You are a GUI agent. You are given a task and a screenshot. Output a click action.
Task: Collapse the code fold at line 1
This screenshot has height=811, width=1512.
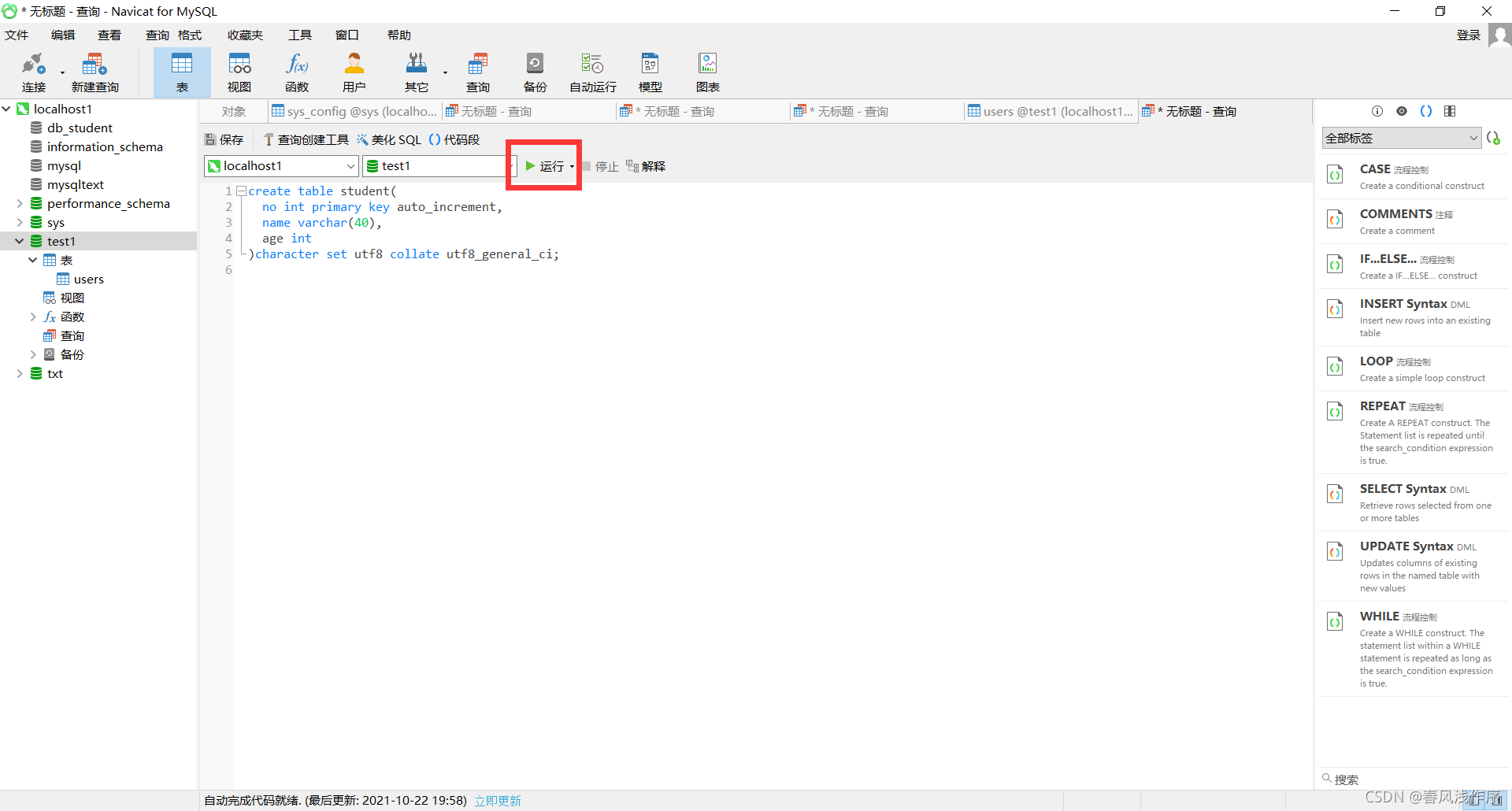coord(241,191)
